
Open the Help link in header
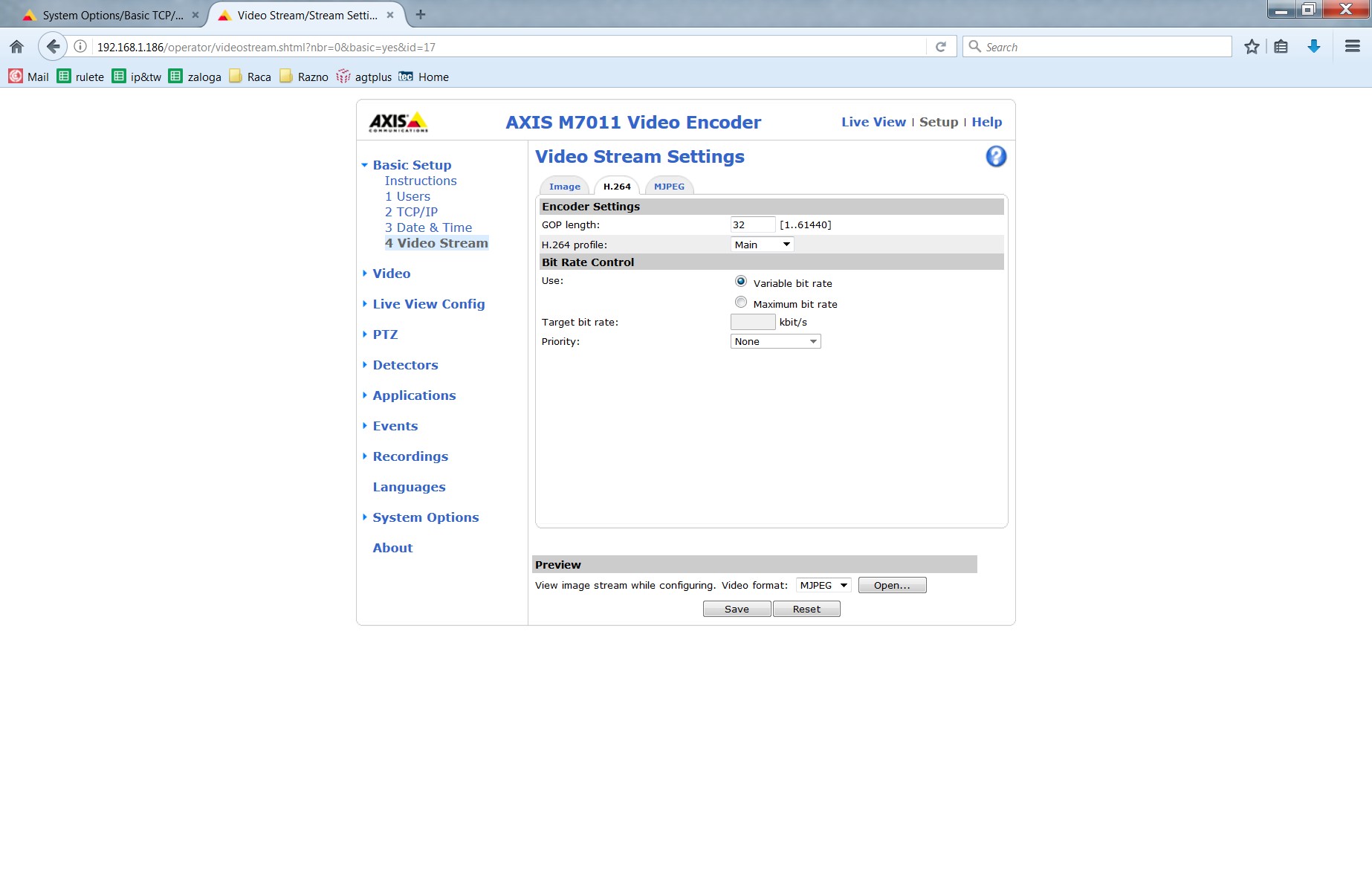[x=986, y=122]
